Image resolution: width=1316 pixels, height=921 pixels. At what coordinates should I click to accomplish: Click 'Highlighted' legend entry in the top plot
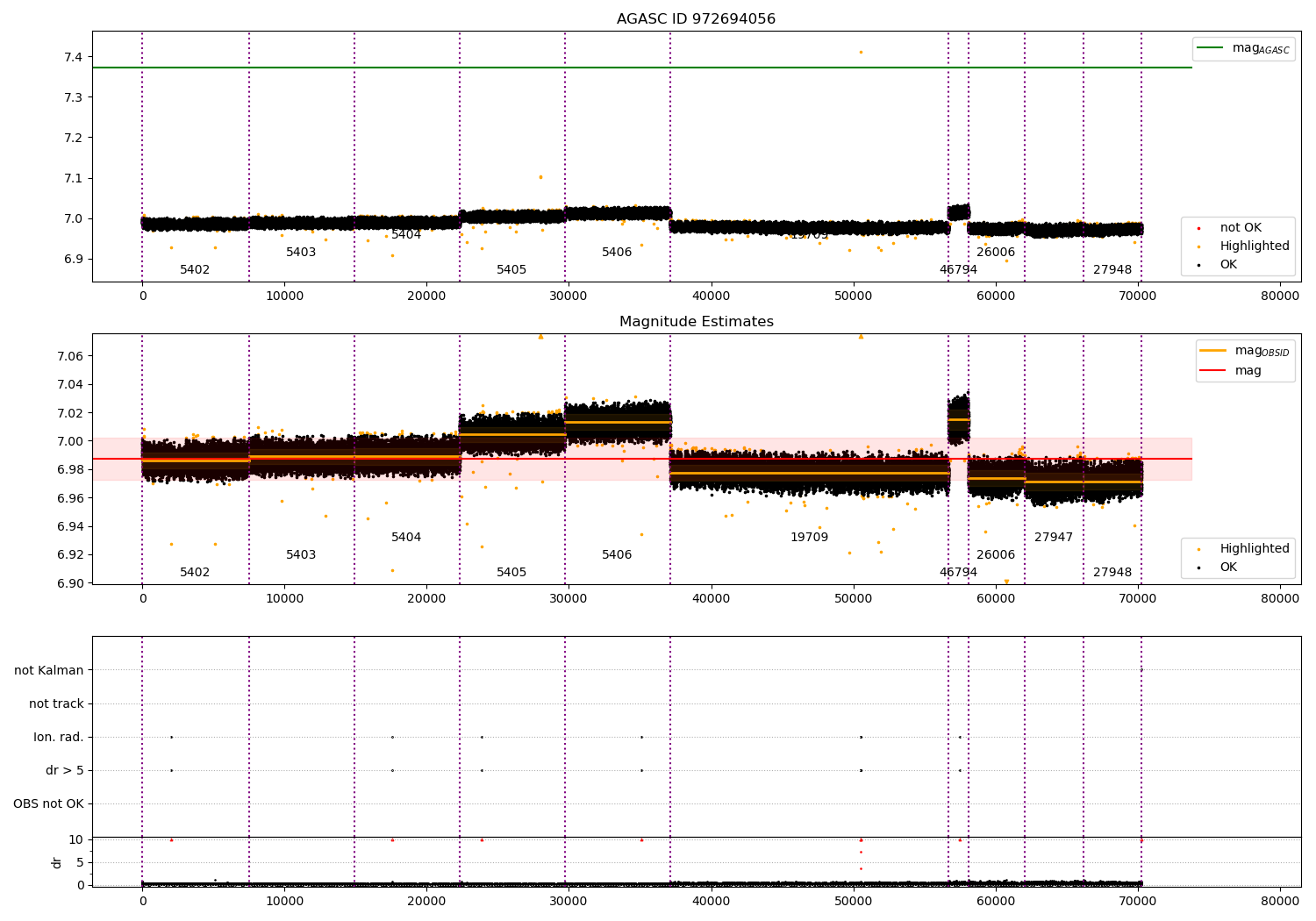[x=1244, y=246]
